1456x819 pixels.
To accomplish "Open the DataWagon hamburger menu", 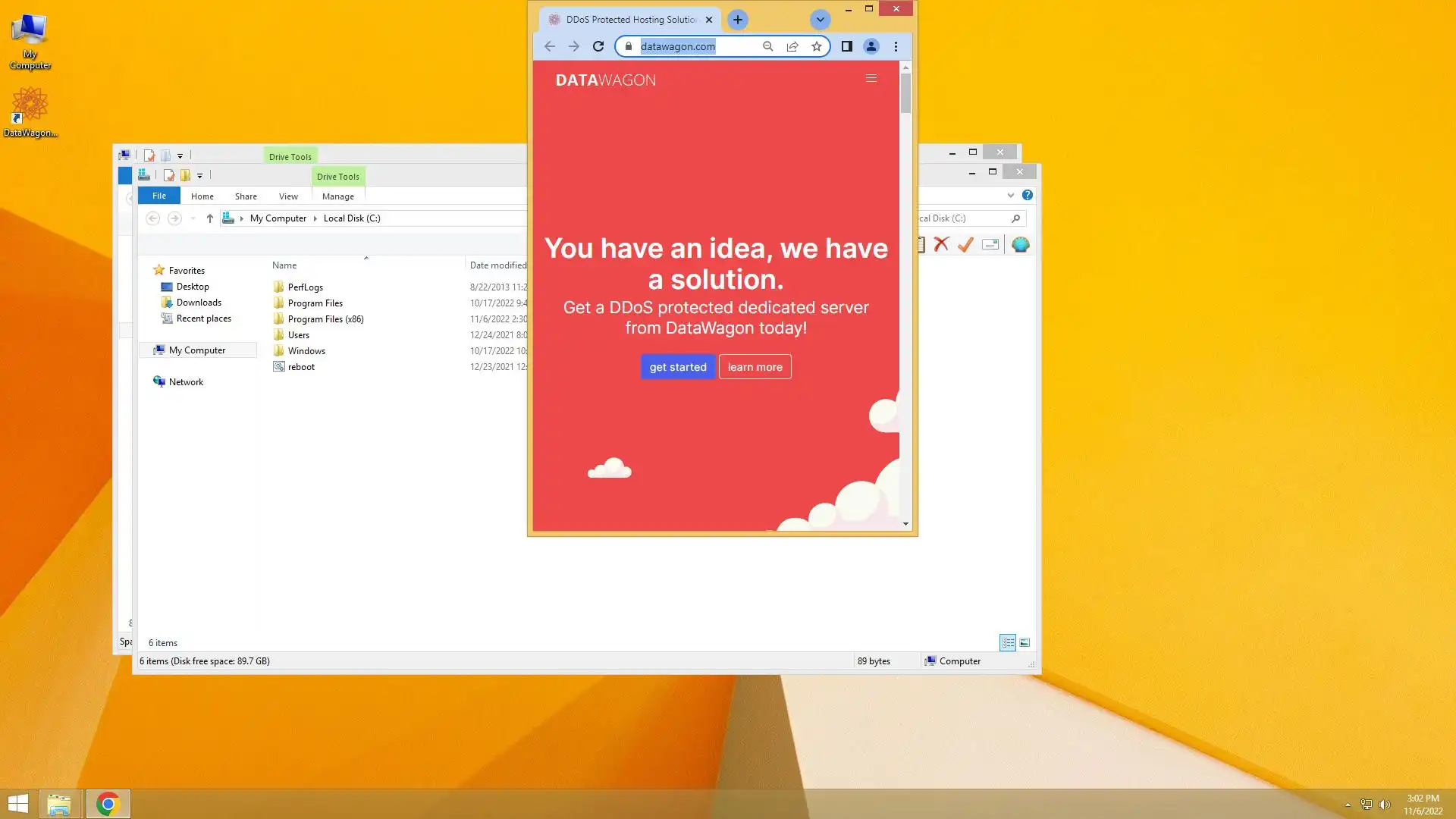I will (x=871, y=78).
